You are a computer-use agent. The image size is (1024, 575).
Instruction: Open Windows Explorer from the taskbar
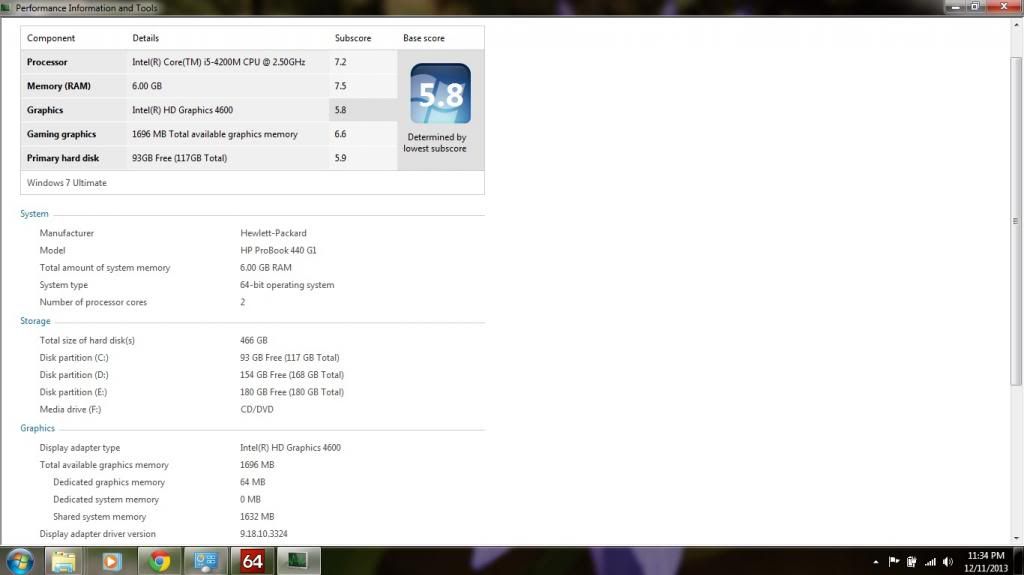pos(63,561)
